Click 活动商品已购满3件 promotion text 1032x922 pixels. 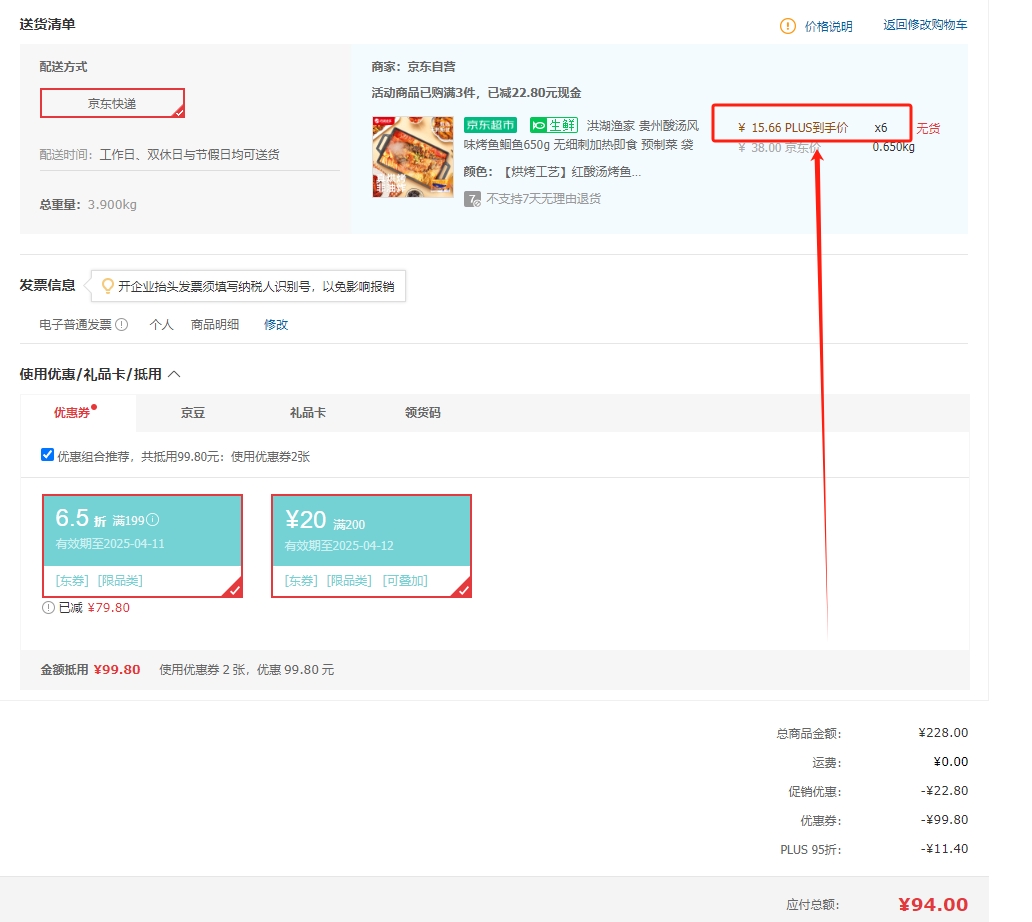pyautogui.click(x=476, y=93)
